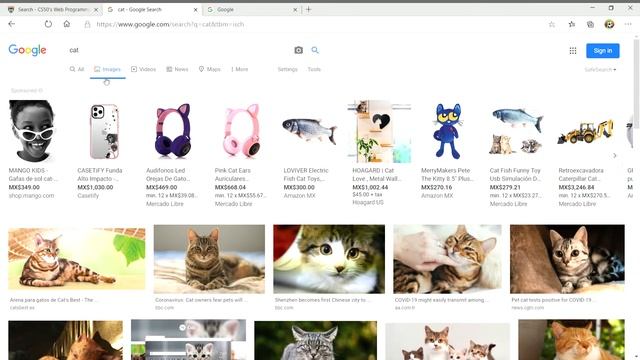This screenshot has width=640, height=360.
Task: Open the Audifonos Led Orejas De Gato link
Action: click(168, 174)
